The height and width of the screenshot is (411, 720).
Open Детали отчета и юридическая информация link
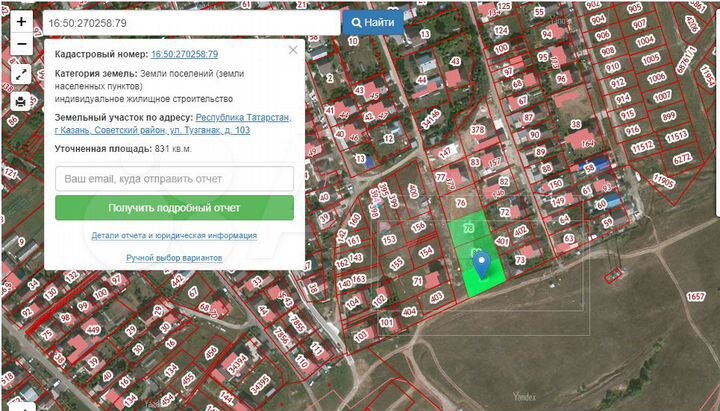pos(174,236)
